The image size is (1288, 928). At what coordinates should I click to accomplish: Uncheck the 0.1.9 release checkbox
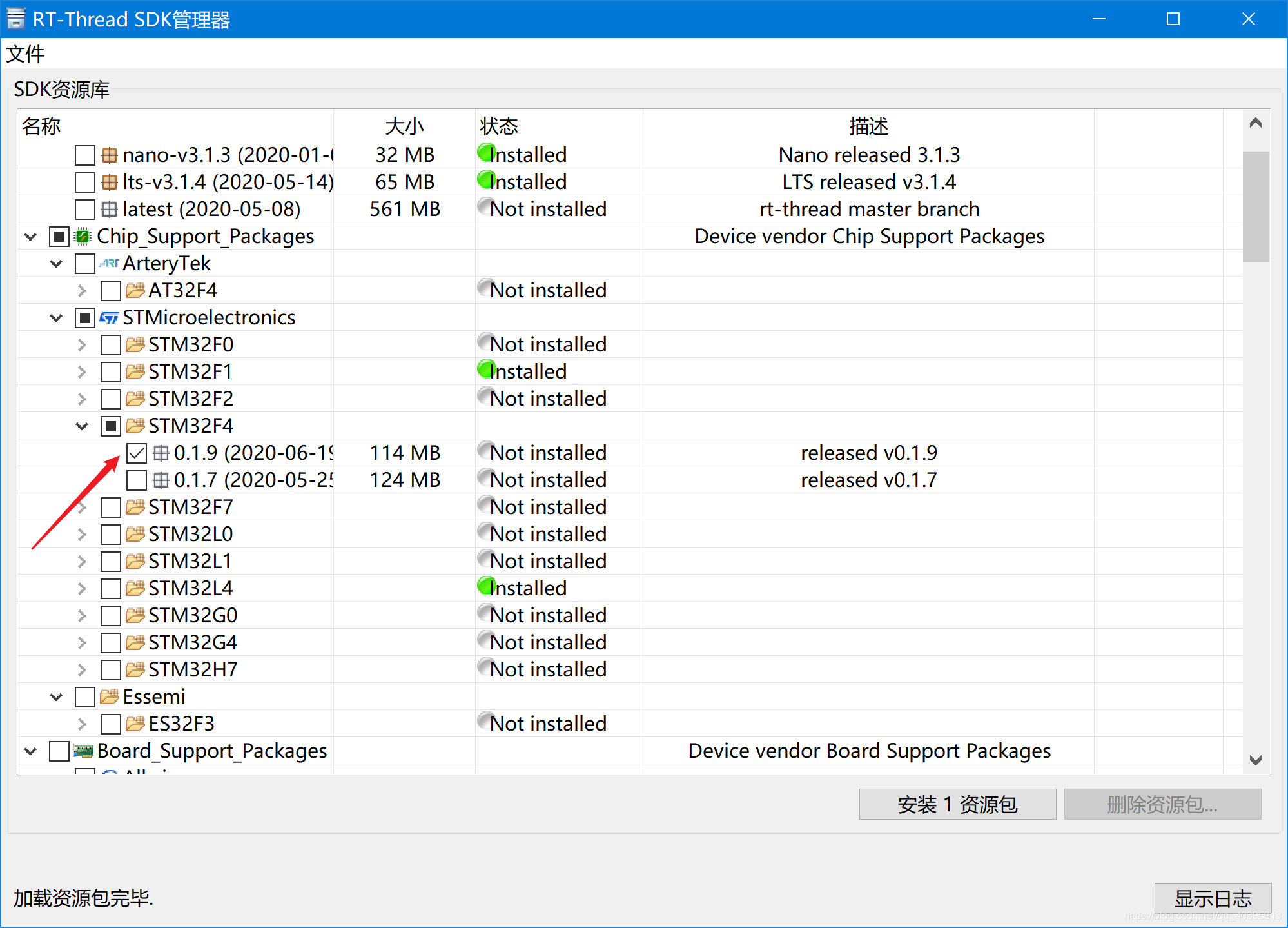coord(137,453)
